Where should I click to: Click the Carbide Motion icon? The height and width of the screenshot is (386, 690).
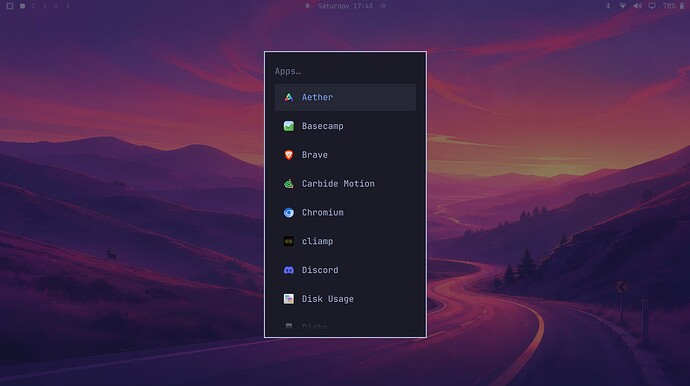pos(289,184)
